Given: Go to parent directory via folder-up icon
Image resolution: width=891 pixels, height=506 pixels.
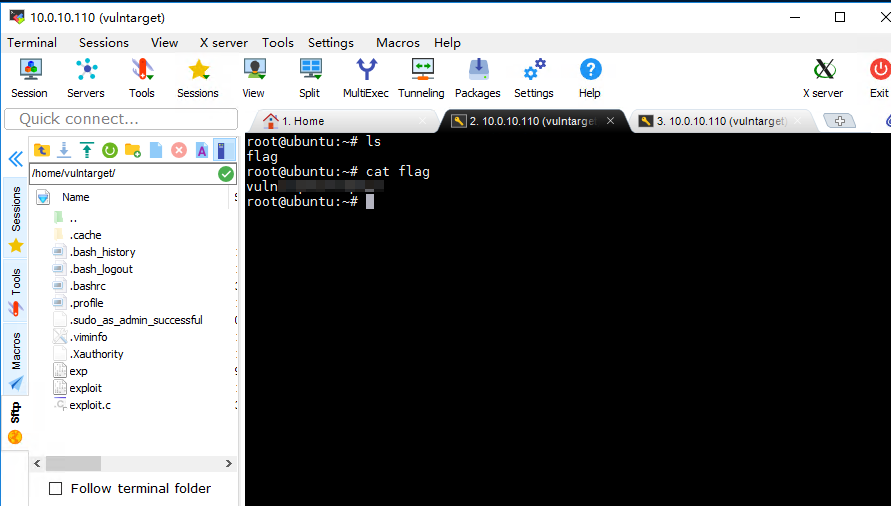Looking at the screenshot, I should pos(41,150).
